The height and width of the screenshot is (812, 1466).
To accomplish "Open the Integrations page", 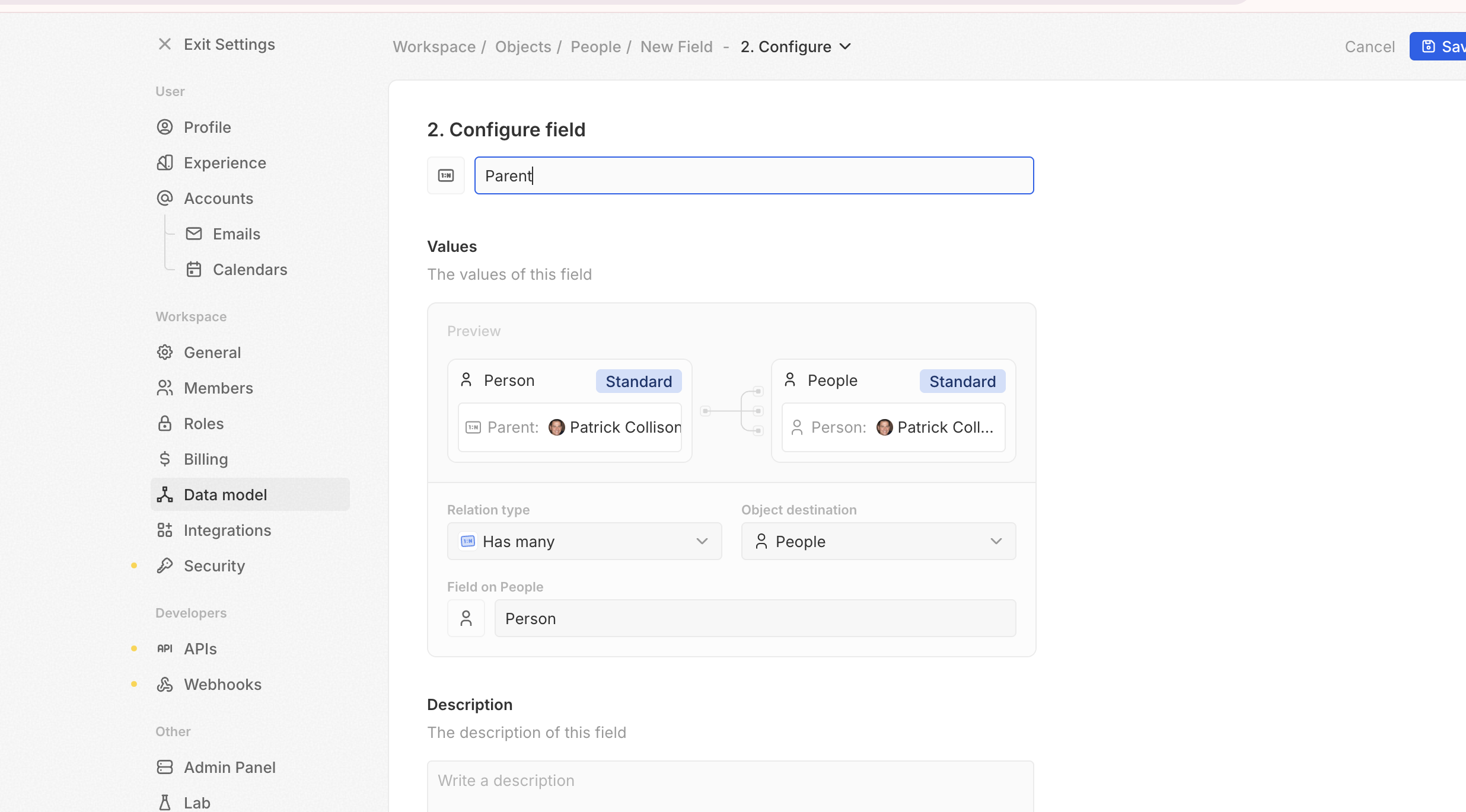I will pos(250,530).
